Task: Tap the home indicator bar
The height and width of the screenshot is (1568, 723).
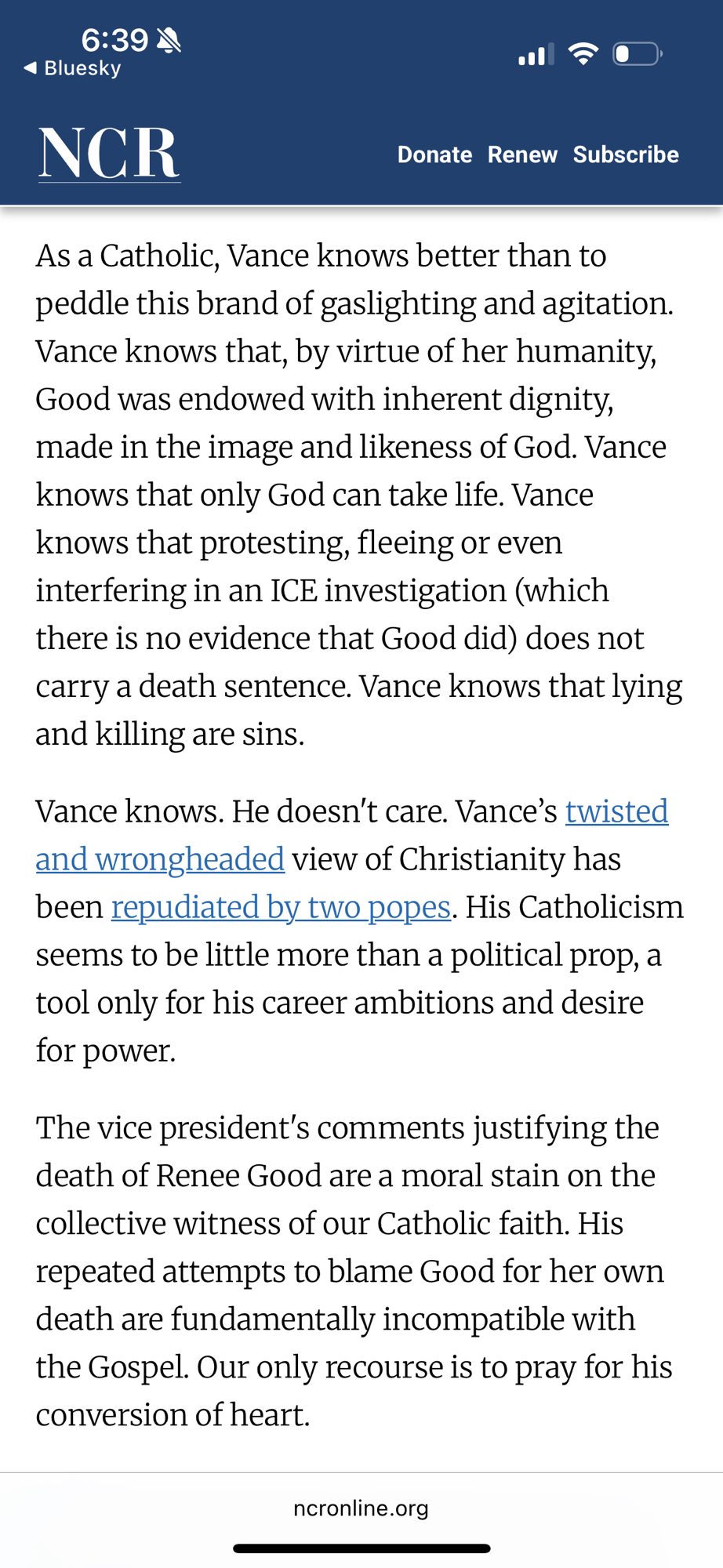Action: click(361, 1548)
